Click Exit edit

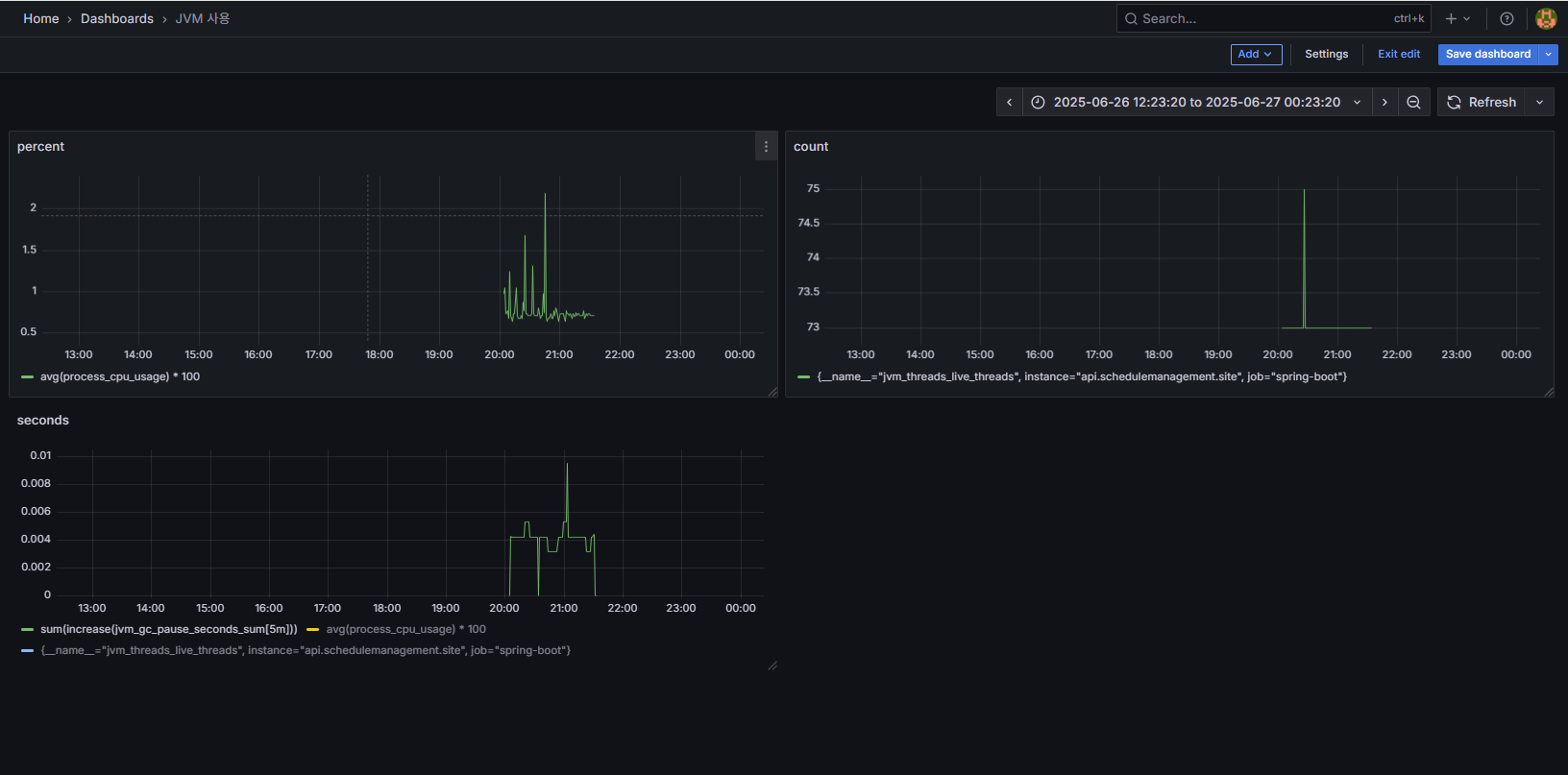coord(1398,54)
